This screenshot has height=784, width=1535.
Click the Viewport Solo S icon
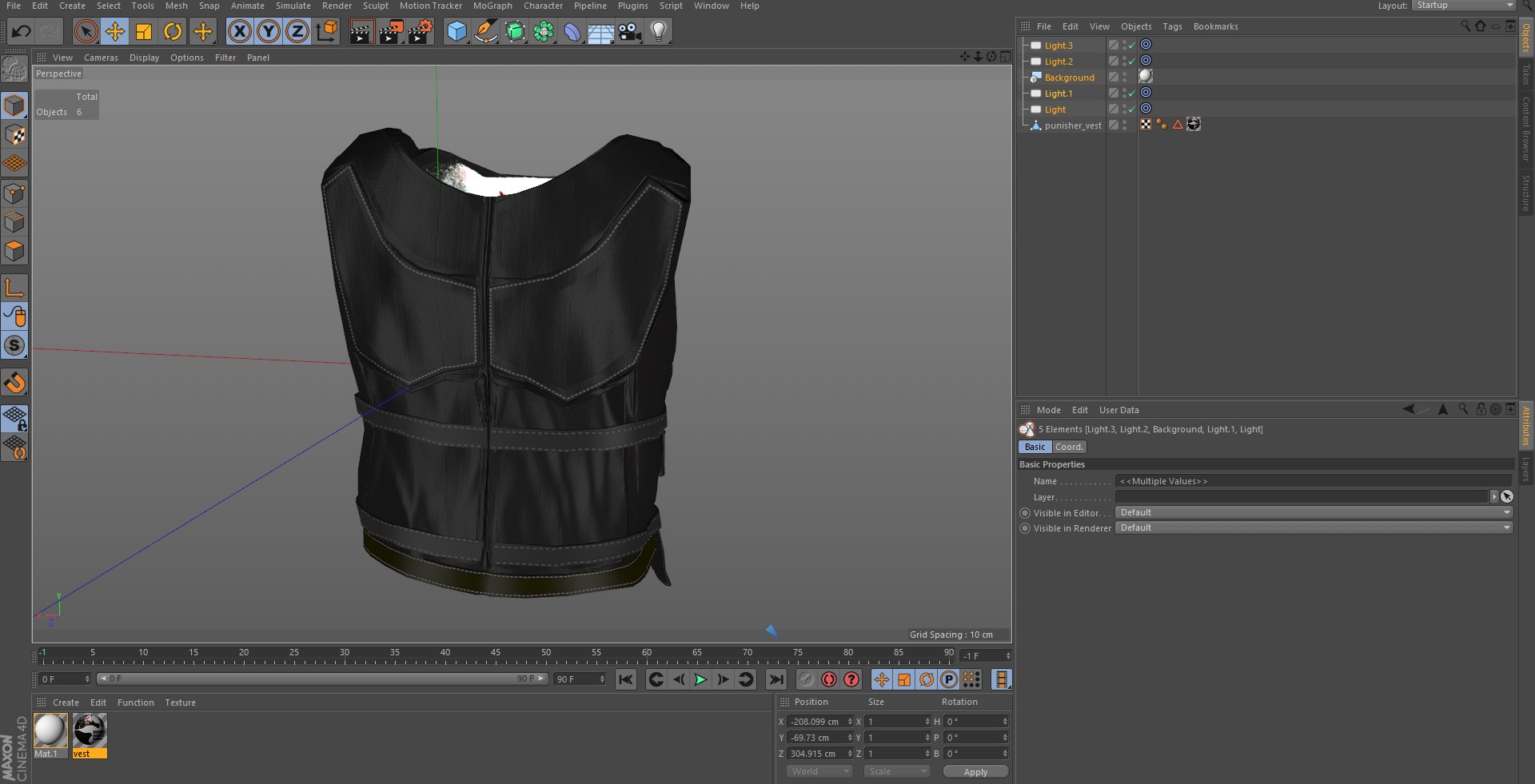[x=14, y=345]
